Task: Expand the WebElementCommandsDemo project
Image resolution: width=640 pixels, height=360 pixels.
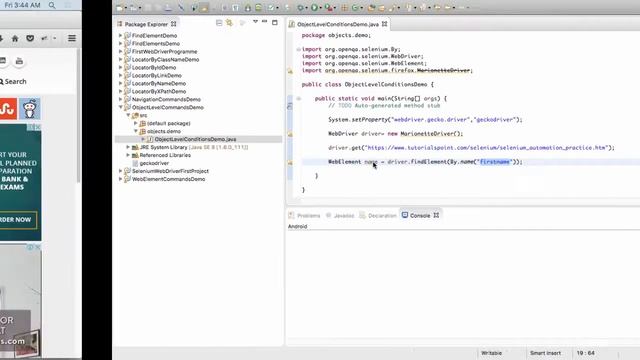Action: tap(120, 179)
